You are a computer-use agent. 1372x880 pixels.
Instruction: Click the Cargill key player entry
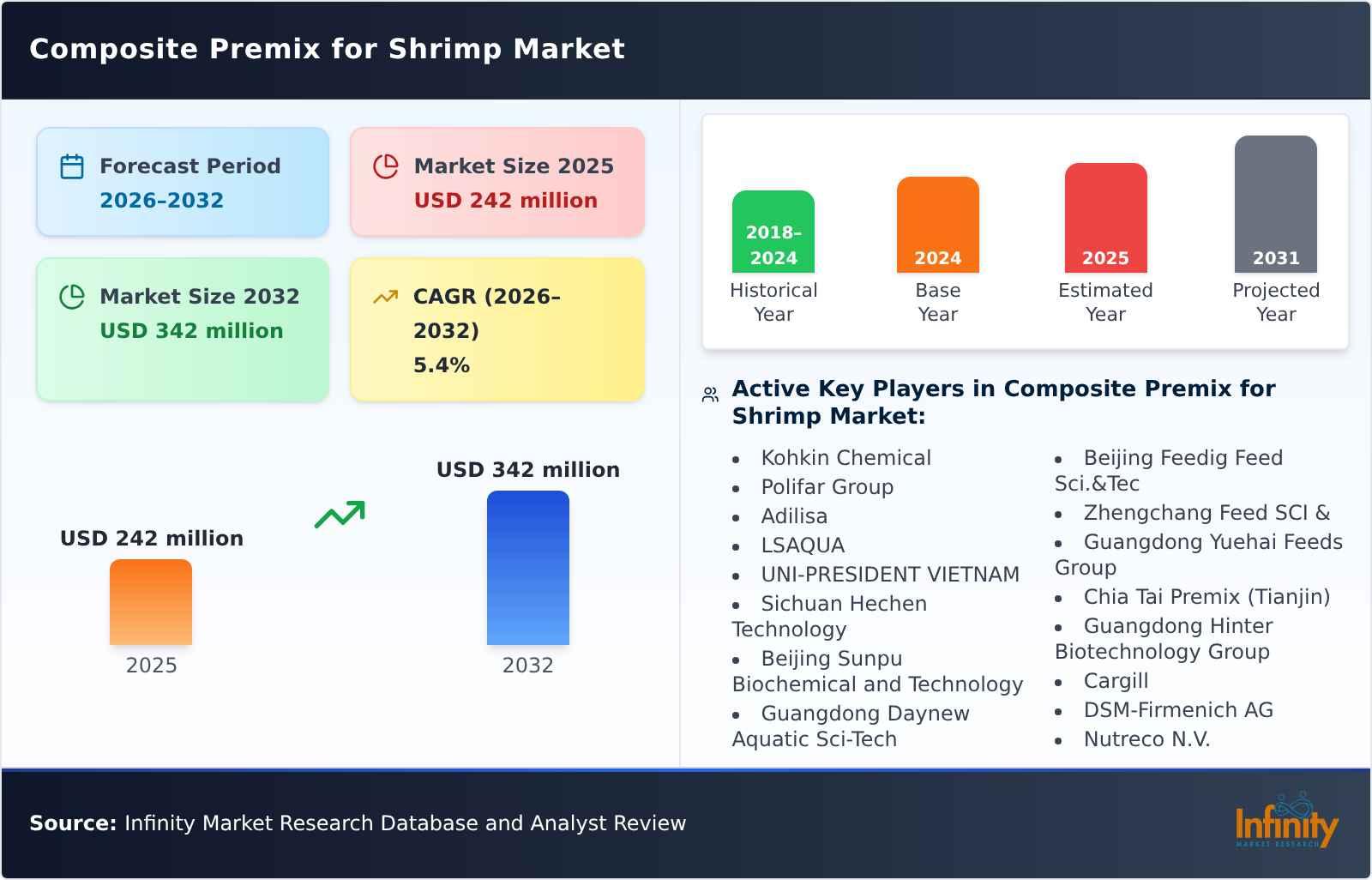tap(1115, 680)
